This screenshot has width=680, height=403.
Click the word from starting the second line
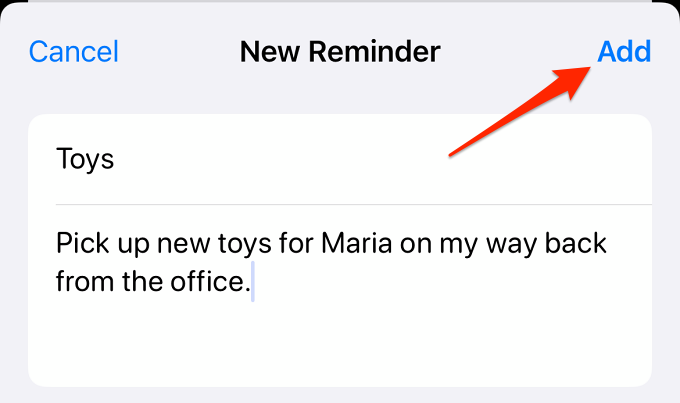click(85, 281)
